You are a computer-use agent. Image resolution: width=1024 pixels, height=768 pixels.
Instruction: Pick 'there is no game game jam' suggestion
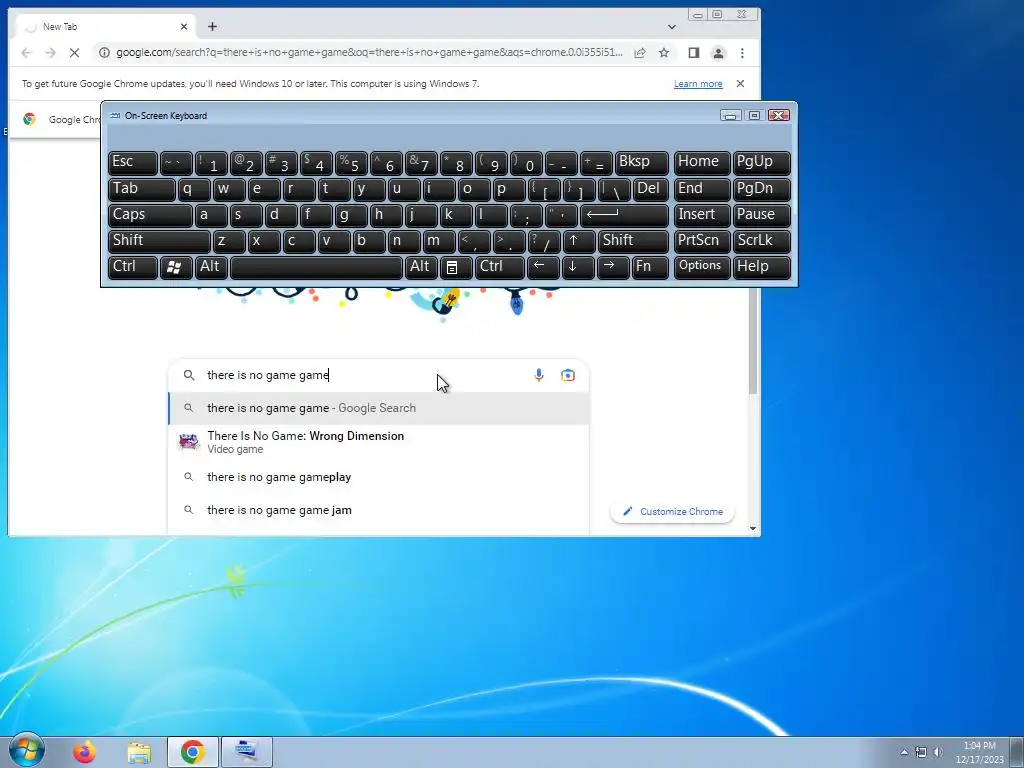coord(379,510)
